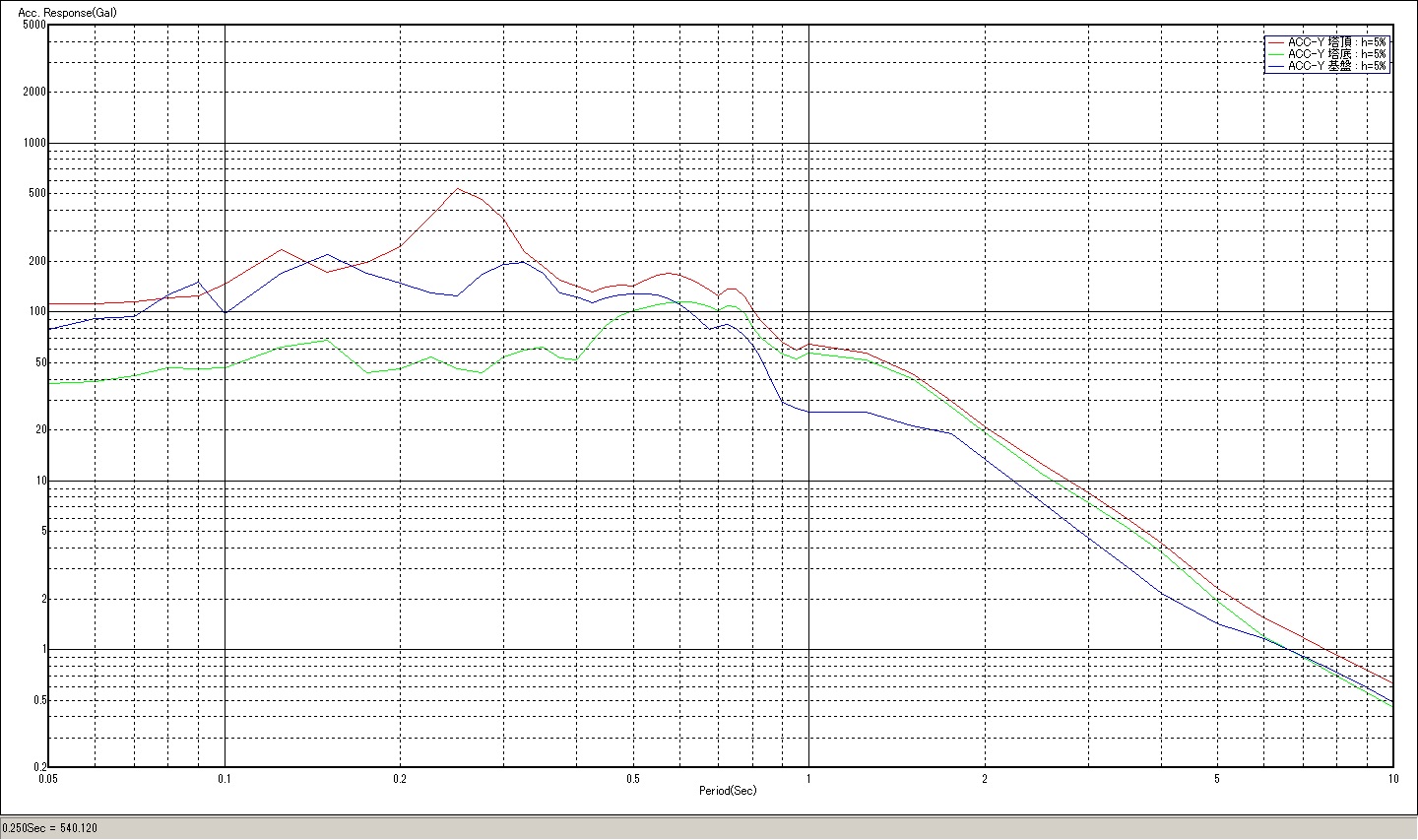Screen dimensions: 1418x840
Task: Click the 100 label on the y-axis
Action: [37, 311]
